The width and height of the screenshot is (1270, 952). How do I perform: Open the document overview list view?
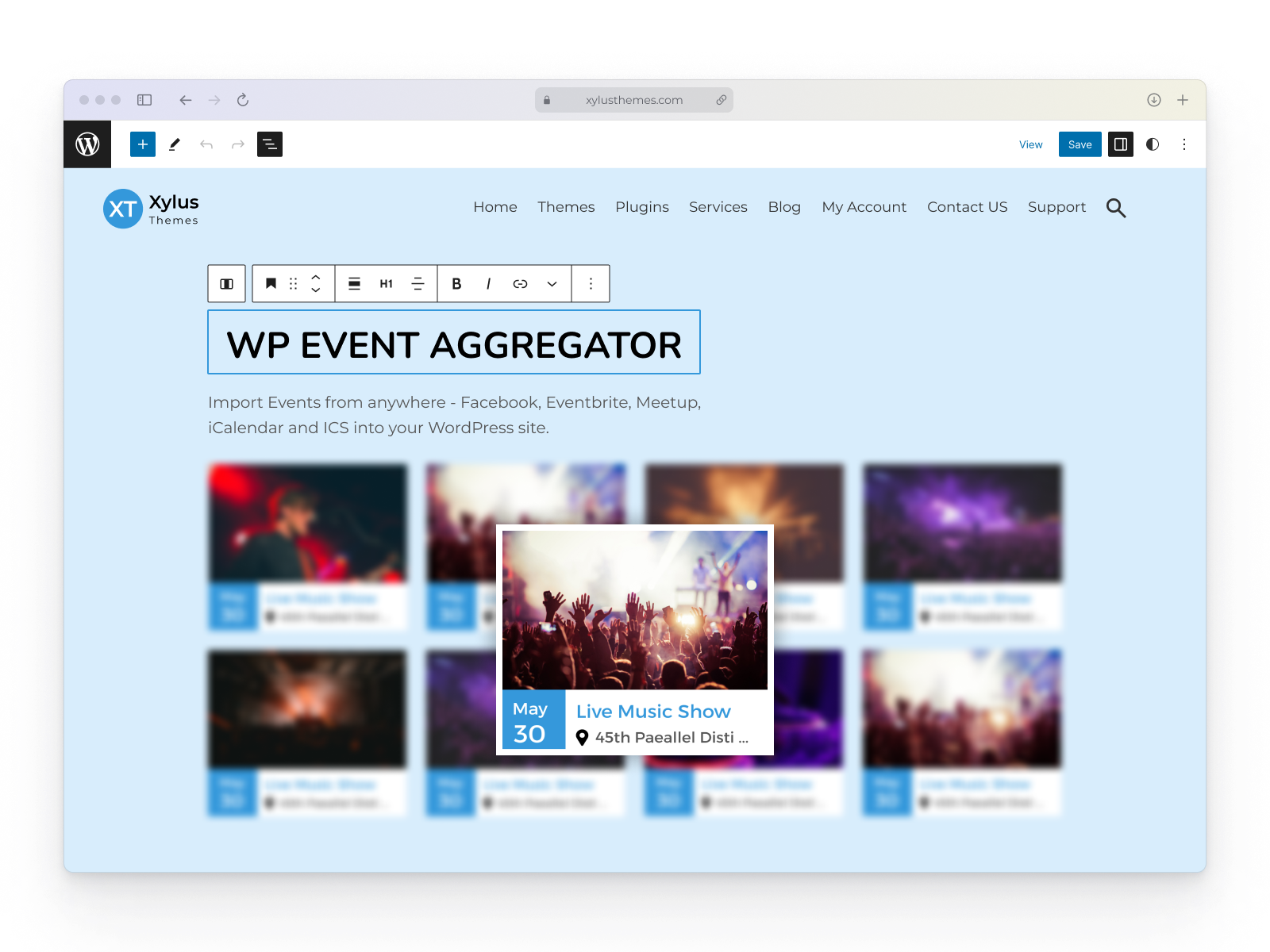[x=270, y=144]
